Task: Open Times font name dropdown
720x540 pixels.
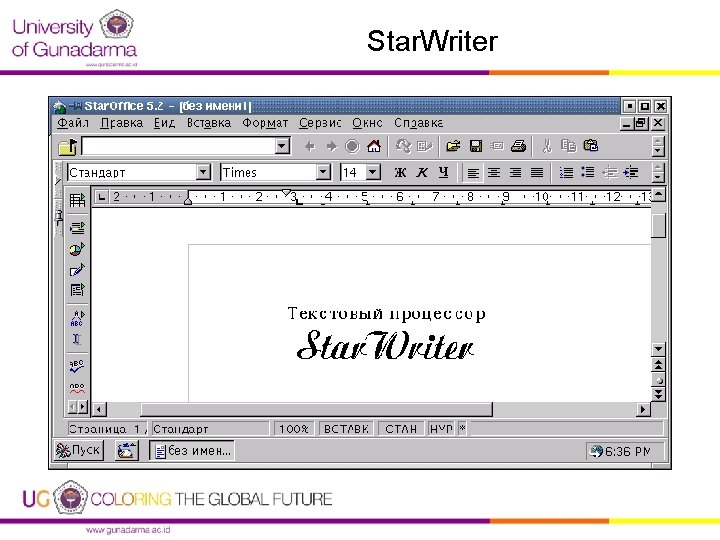Action: pos(323,173)
